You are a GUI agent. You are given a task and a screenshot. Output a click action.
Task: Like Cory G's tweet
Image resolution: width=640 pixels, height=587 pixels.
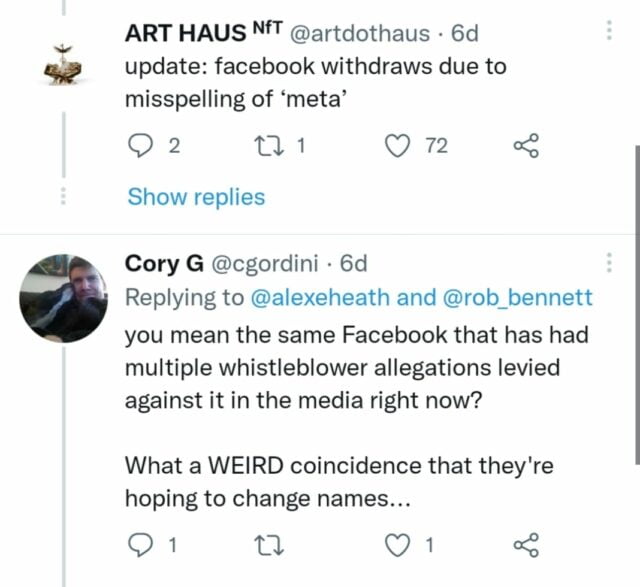(400, 545)
